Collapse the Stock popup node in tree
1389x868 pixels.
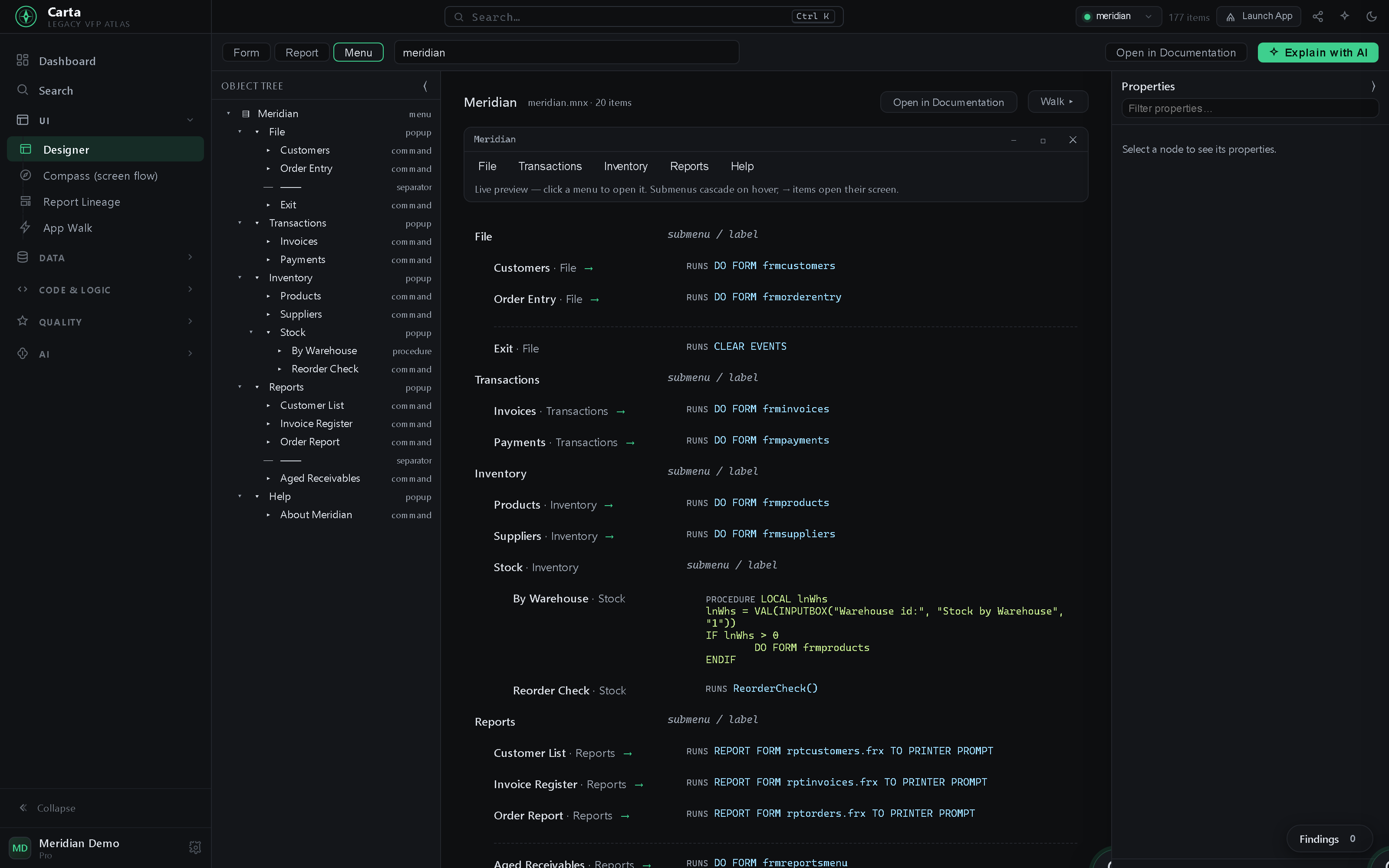coord(251,332)
